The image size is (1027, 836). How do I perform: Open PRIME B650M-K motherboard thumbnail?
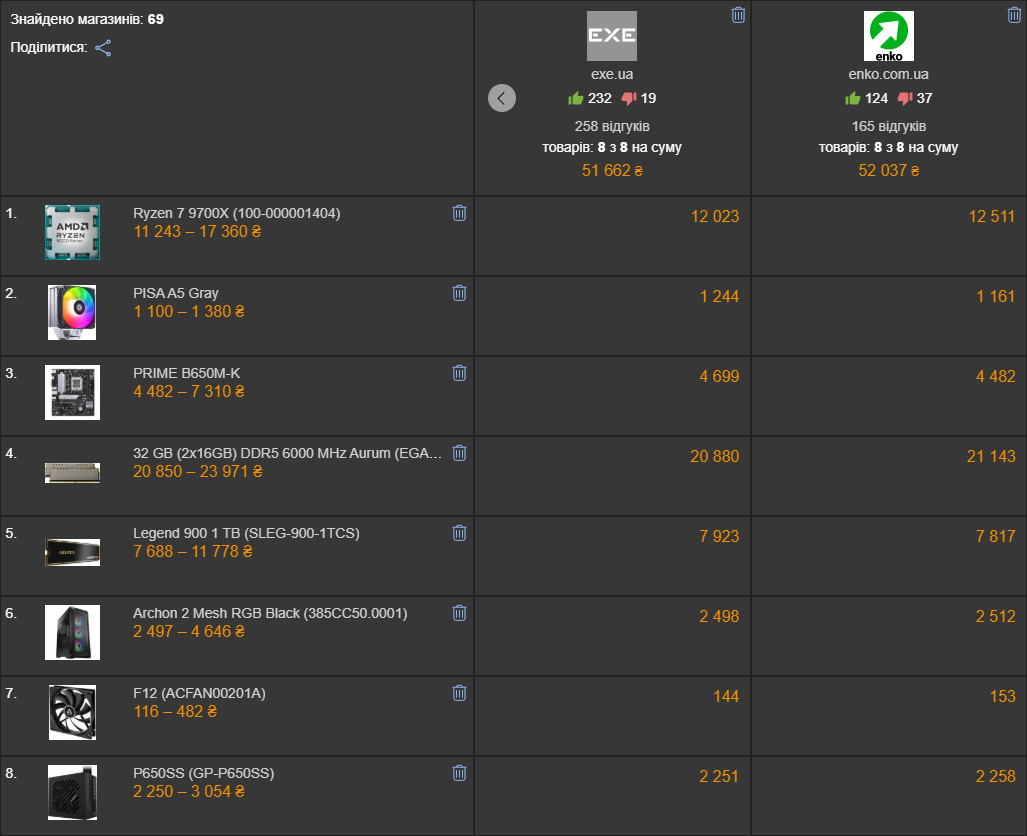pyautogui.click(x=72, y=392)
